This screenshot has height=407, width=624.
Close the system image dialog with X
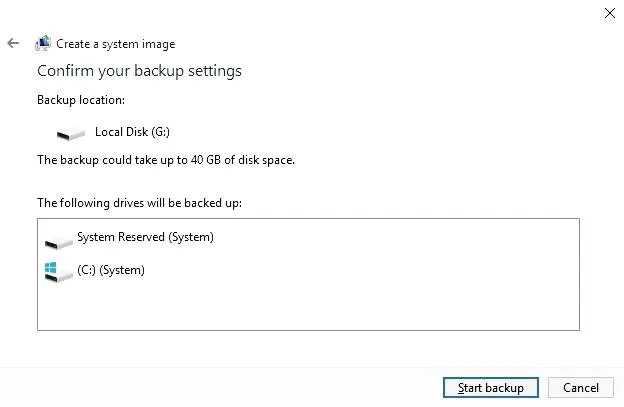pyautogui.click(x=609, y=13)
